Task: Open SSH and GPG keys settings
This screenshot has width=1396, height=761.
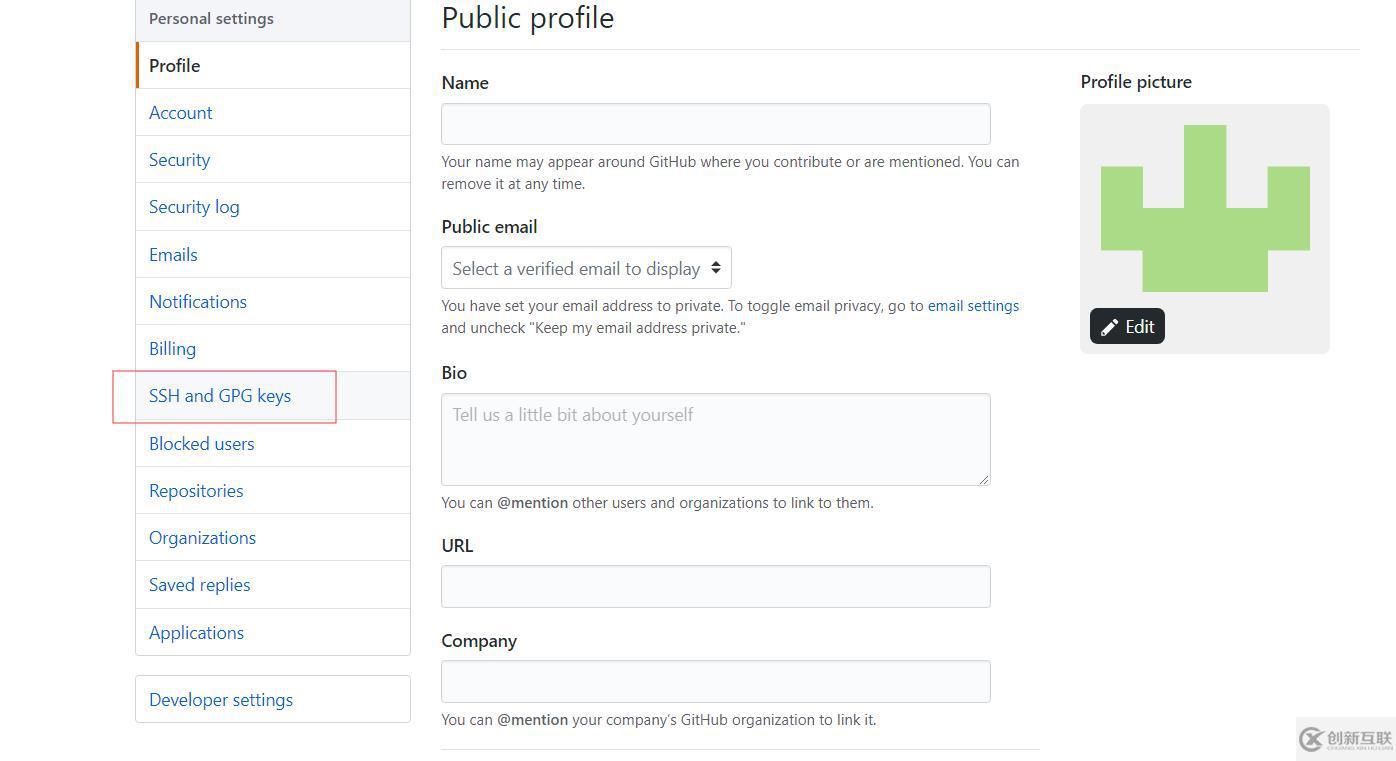Action: pyautogui.click(x=273, y=396)
